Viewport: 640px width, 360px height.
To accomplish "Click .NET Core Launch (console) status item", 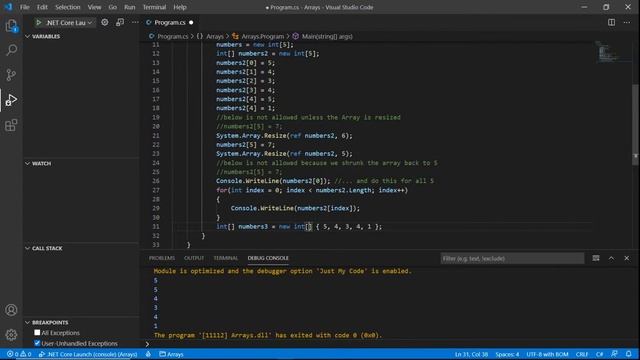I will [x=88, y=354].
